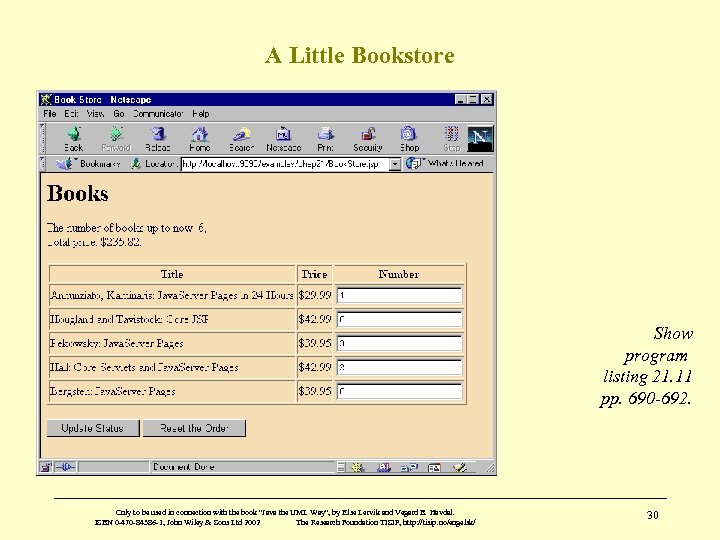Click the Number field for Hall Core Servlets
Viewport: 720px width, 540px height.
(x=399, y=367)
